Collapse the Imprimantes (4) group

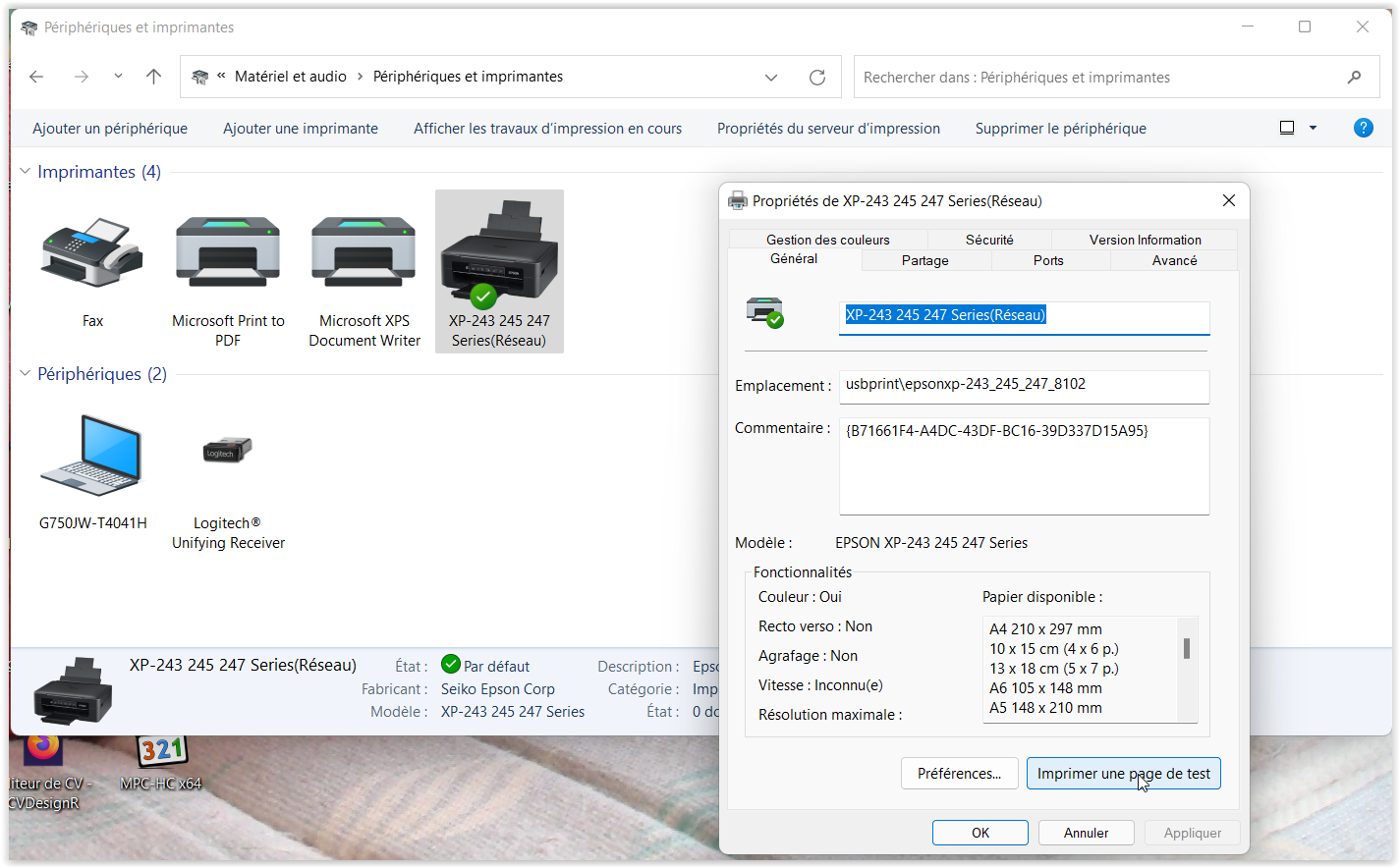[x=26, y=172]
